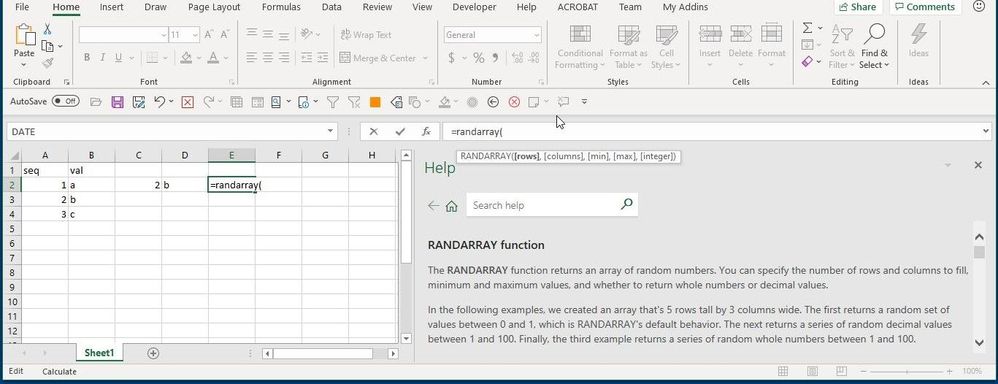Open the Merge & Center dropdown arrow

425,58
